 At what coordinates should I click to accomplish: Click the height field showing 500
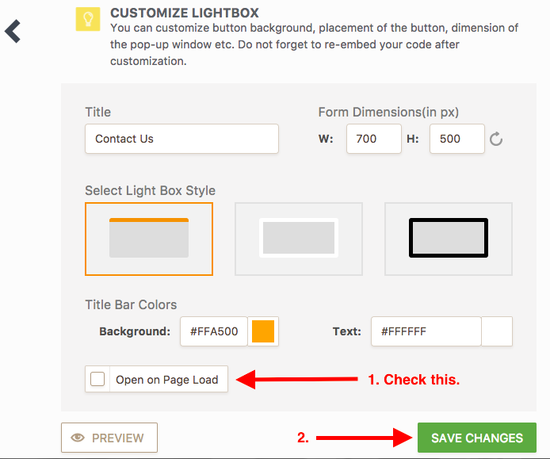457,139
